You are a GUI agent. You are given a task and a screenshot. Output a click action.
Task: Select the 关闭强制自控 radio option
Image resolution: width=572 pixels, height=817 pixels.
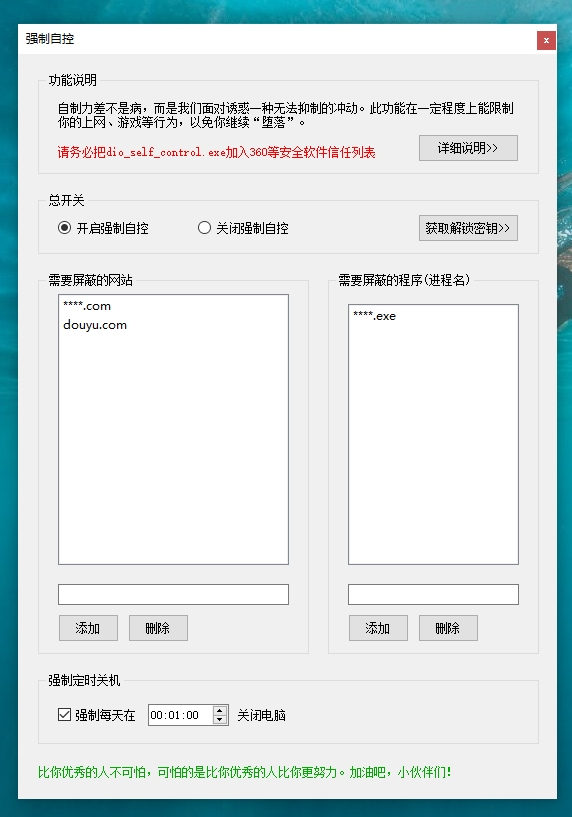pyautogui.click(x=204, y=228)
